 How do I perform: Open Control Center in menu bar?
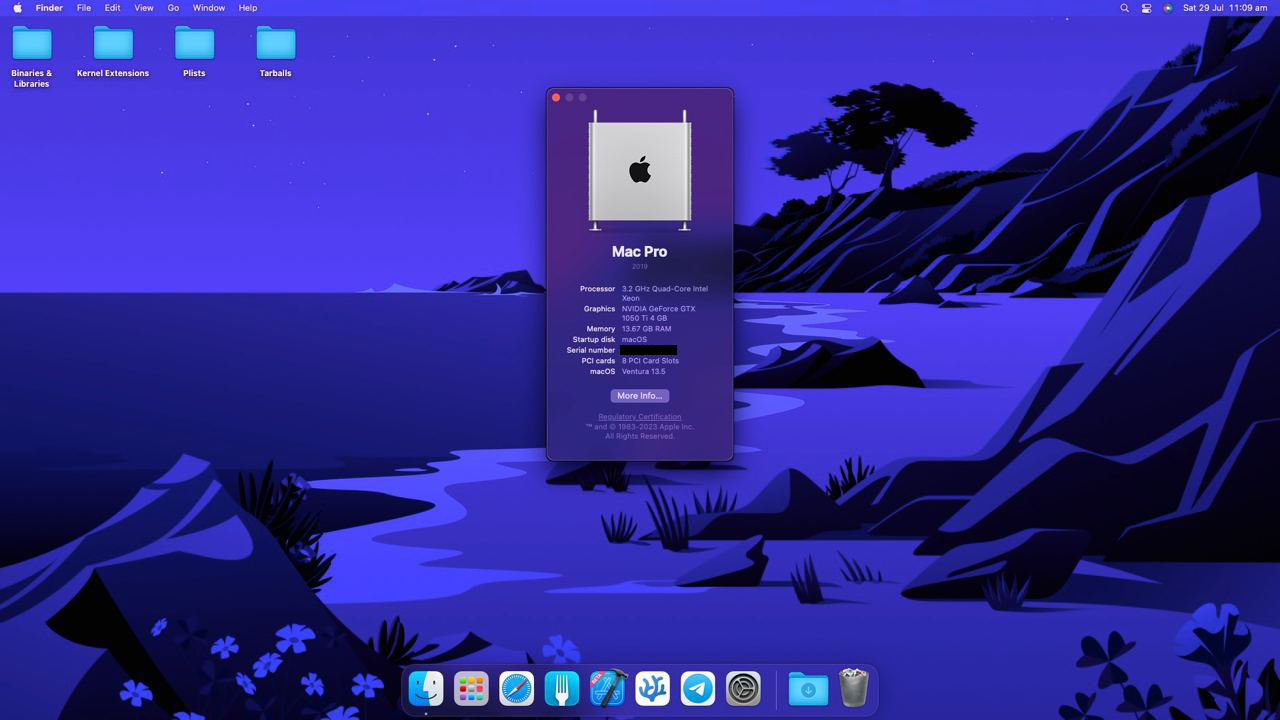[x=1146, y=8]
